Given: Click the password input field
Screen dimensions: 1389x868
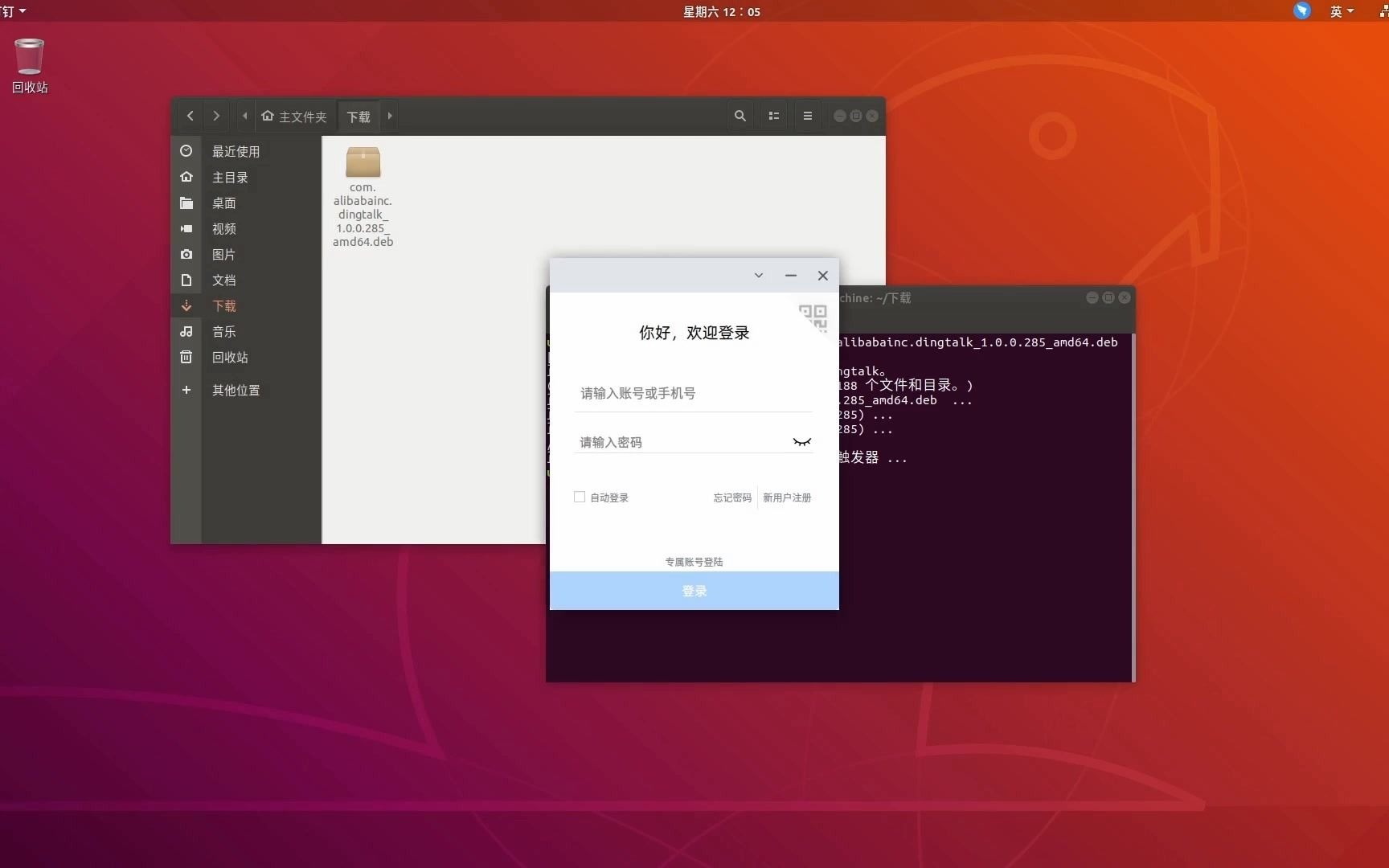Looking at the screenshot, I should pyautogui.click(x=682, y=442).
